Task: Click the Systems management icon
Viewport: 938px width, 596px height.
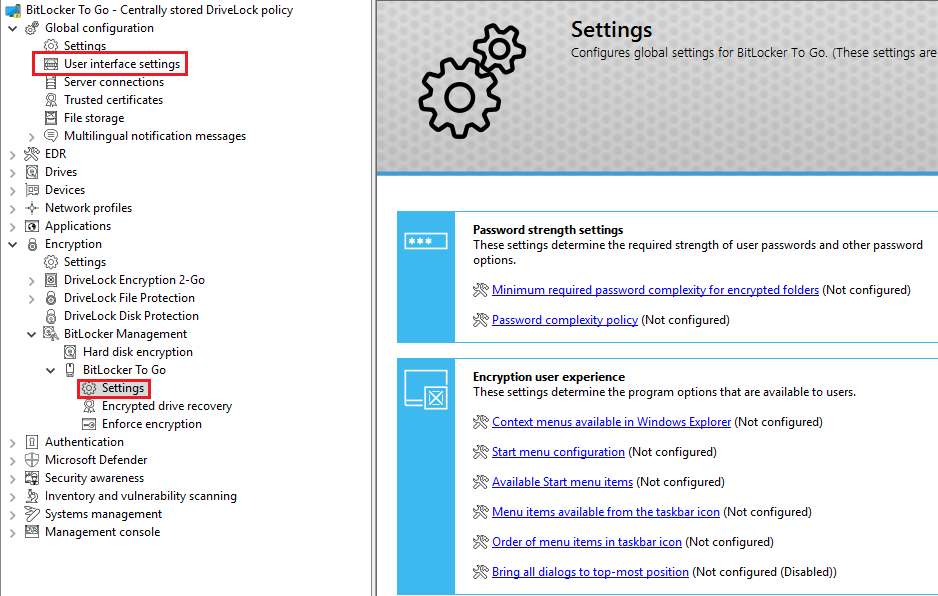Action: [x=32, y=514]
